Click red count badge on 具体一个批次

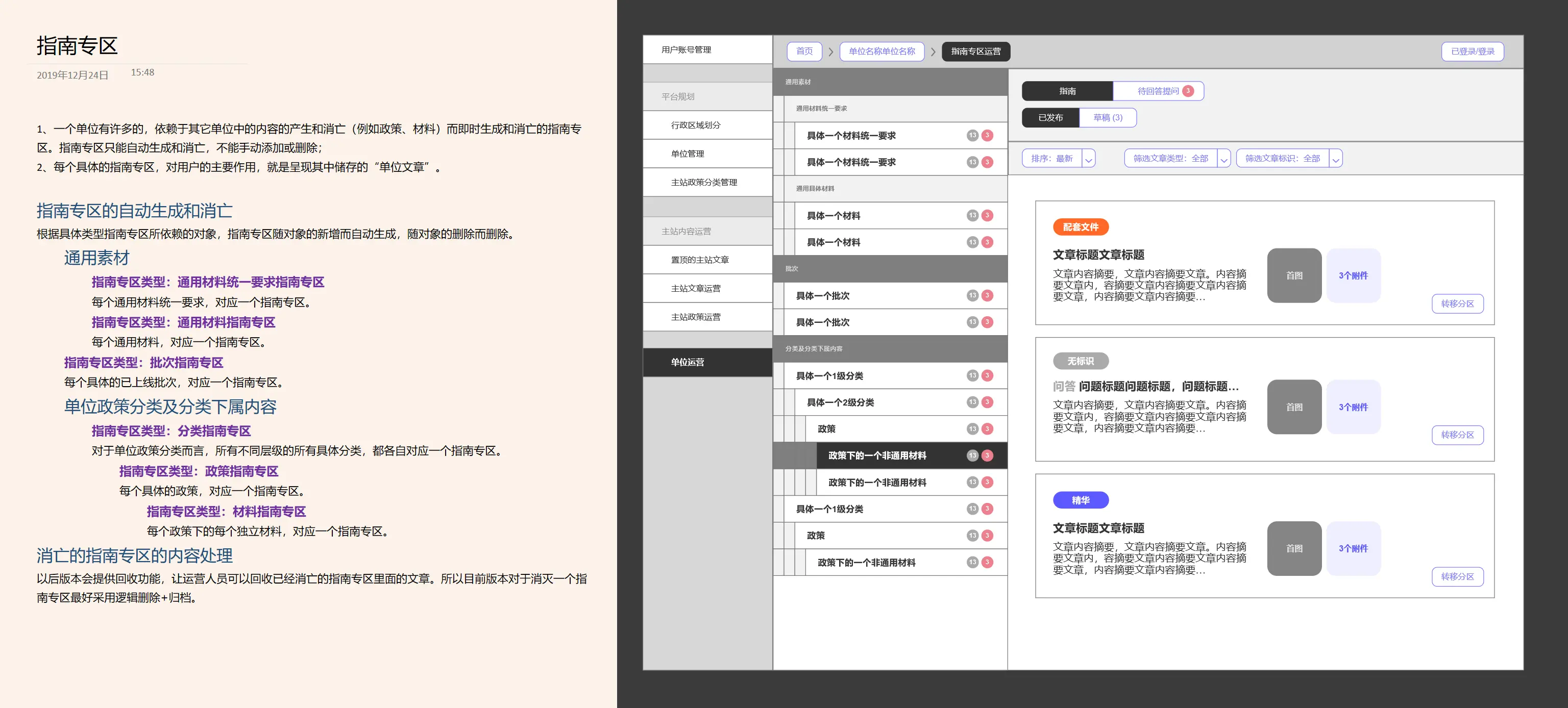tap(987, 296)
